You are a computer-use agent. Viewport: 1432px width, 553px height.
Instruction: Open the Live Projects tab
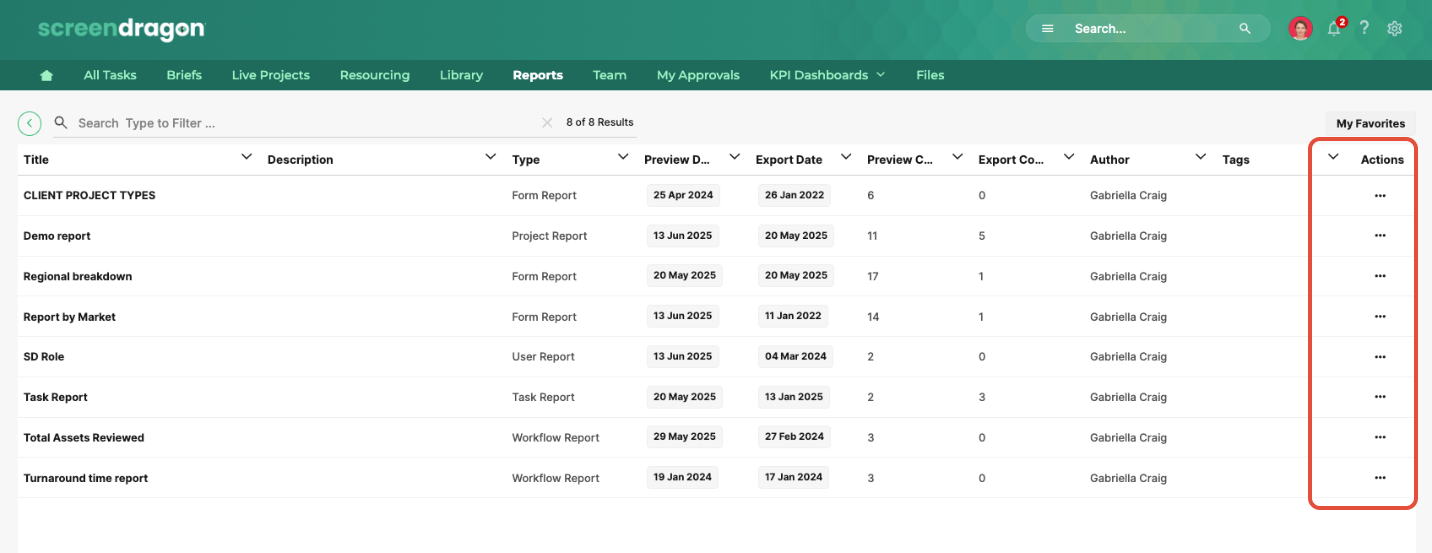[270, 75]
